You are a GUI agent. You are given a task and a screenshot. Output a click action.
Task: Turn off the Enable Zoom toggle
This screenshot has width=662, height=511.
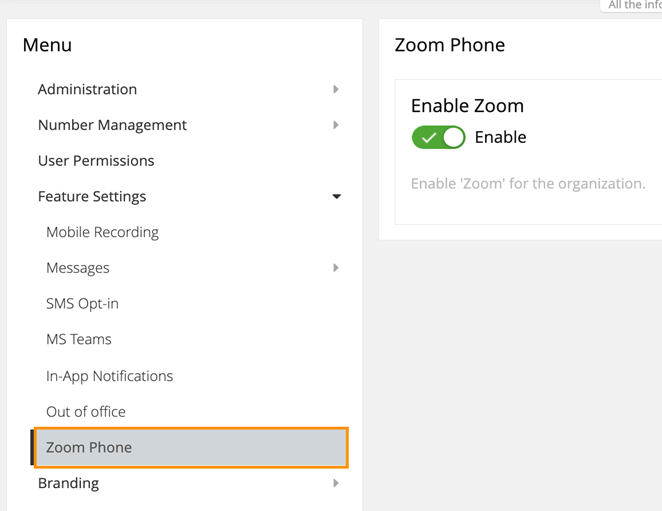click(439, 138)
